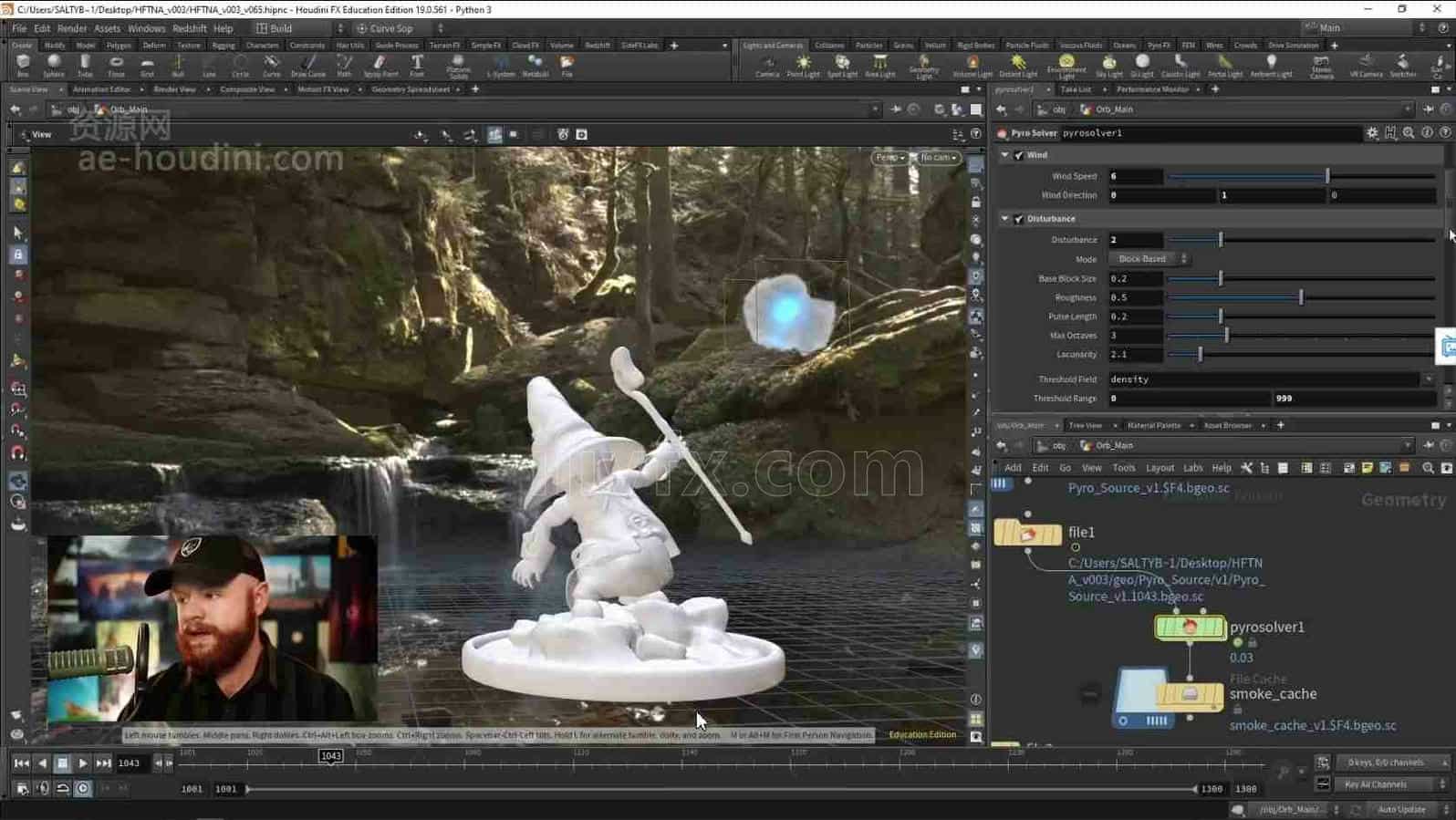Viewport: 1456px width, 820px height.
Task: Select the Sphere shelf tool
Action: coord(54,65)
